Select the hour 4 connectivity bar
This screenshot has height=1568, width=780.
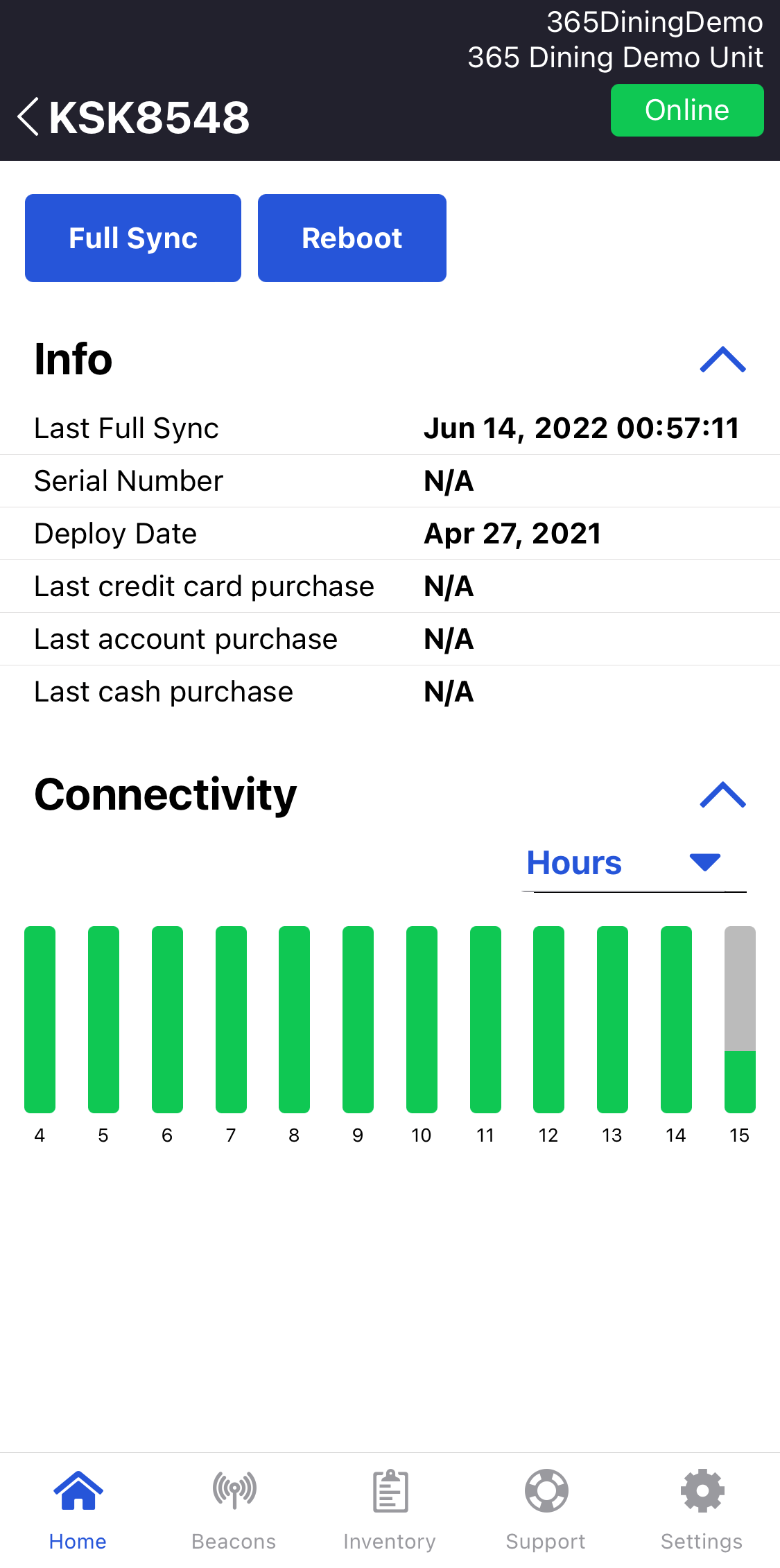click(x=40, y=1019)
